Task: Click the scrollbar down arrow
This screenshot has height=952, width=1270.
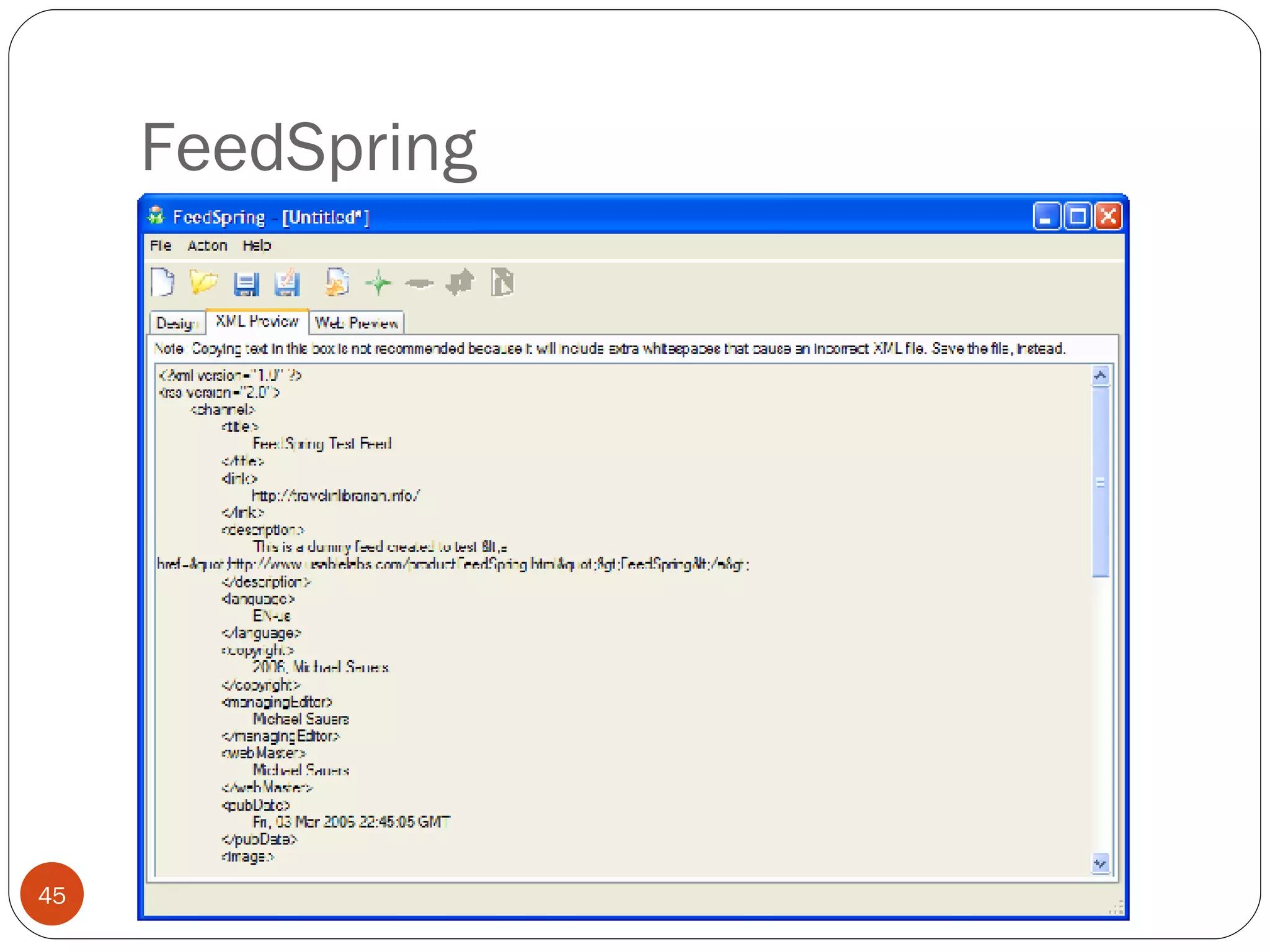Action: click(x=1101, y=863)
